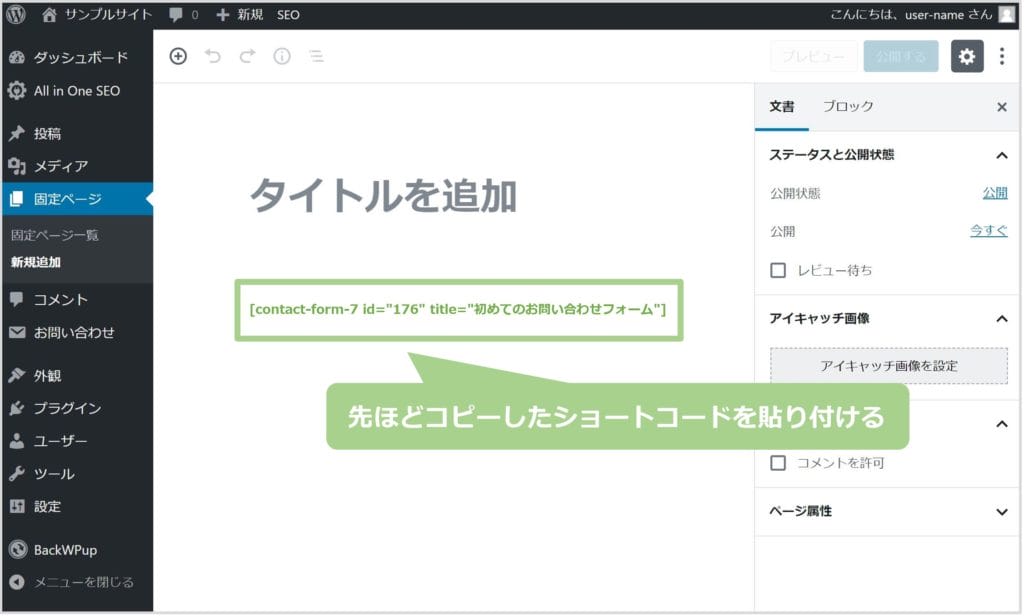Click the アイキャッチ画像を設定 button
Viewport: 1024px width, 616px height.
[888, 366]
